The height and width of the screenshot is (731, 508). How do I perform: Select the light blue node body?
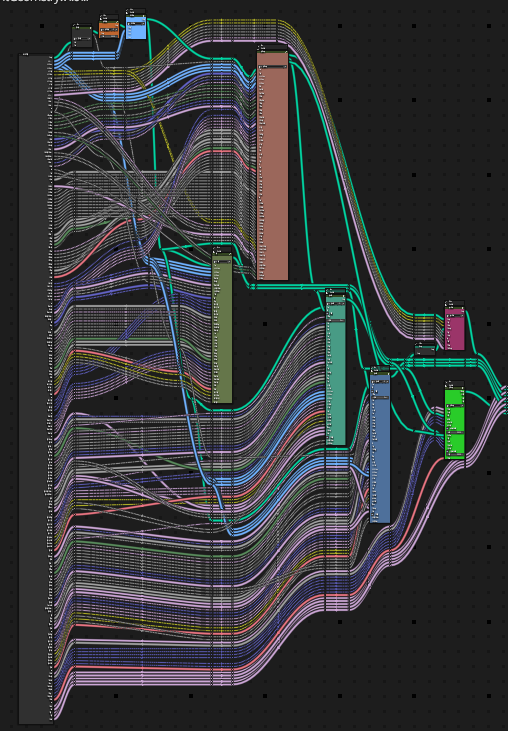tap(136, 25)
